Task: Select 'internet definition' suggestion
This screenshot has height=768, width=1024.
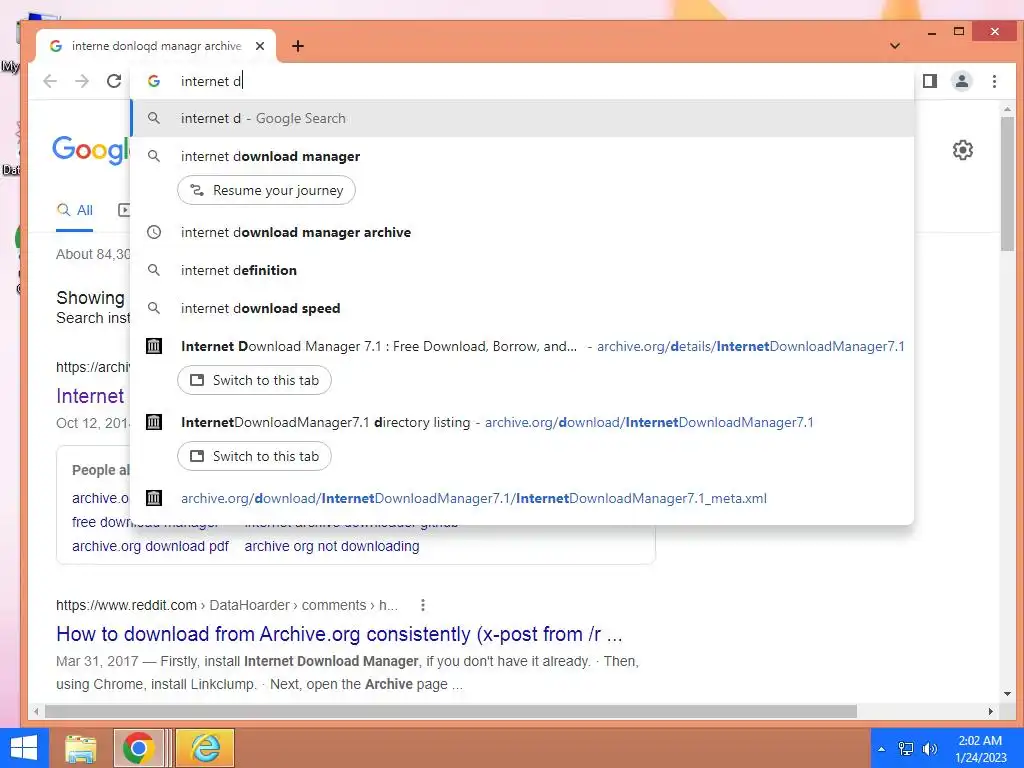Action: pos(522,270)
